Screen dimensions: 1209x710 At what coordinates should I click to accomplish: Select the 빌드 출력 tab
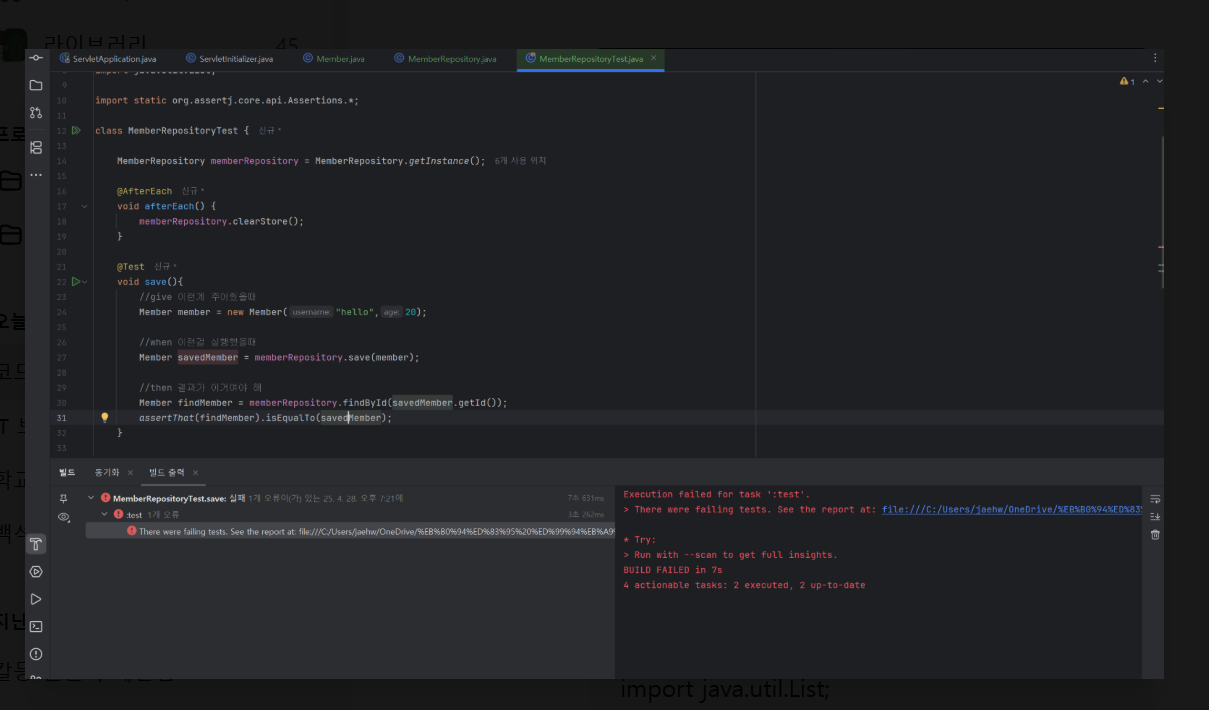point(166,472)
